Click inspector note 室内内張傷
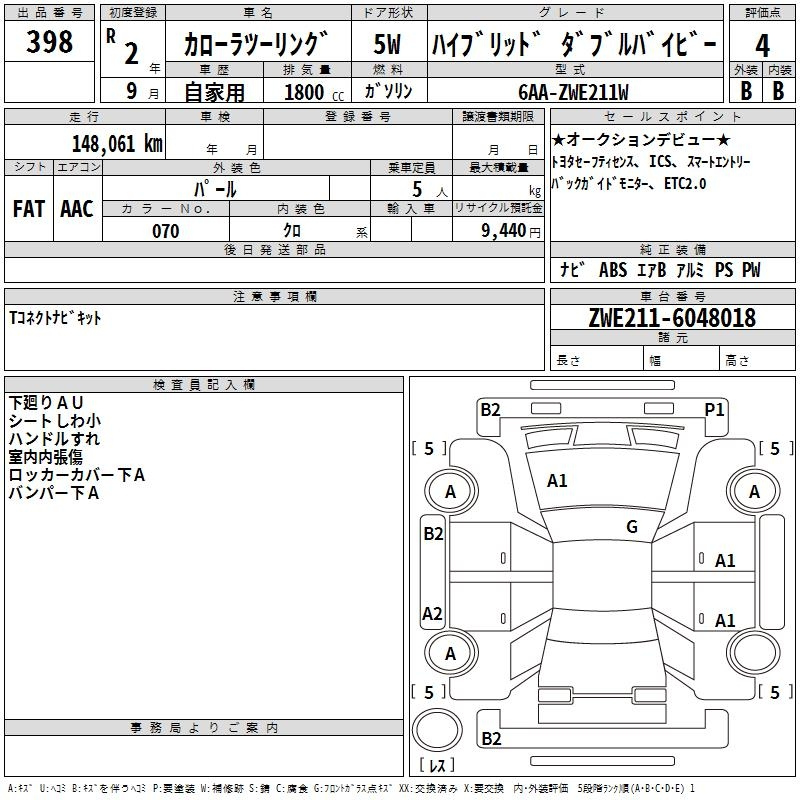This screenshot has height=800, width=800. click(45, 457)
